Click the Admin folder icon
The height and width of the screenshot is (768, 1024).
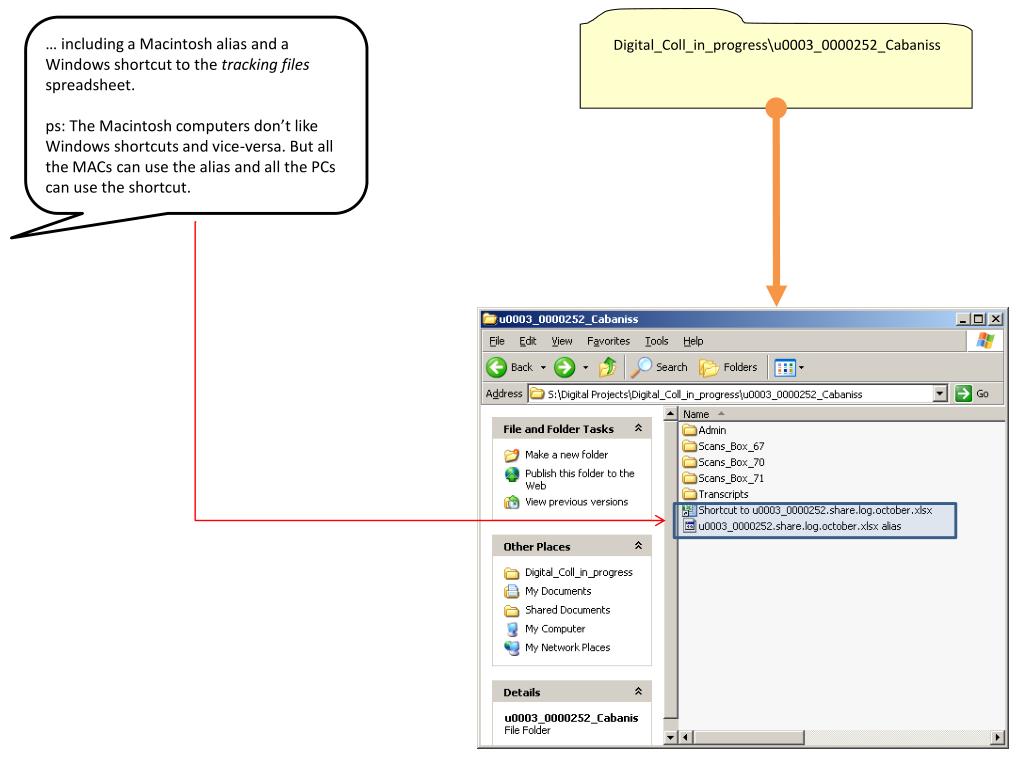[x=690, y=430]
